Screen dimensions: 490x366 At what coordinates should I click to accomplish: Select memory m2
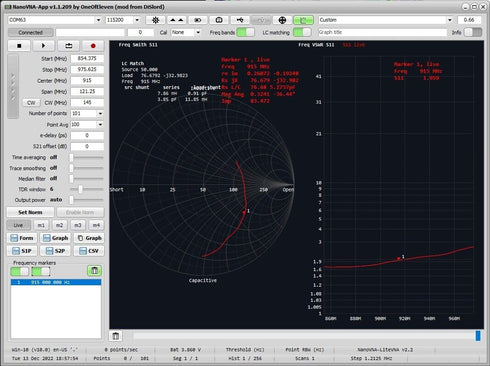(x=59, y=225)
